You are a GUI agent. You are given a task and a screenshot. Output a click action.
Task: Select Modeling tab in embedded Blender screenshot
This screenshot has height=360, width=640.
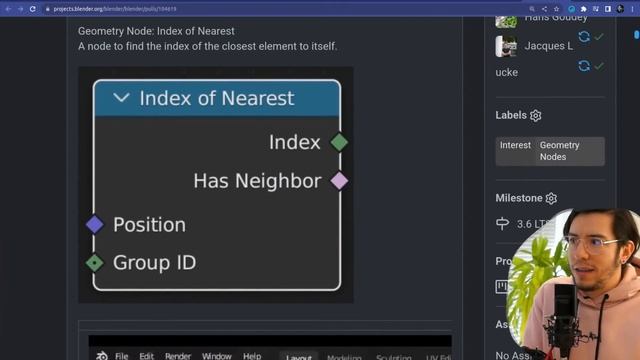pos(344,357)
